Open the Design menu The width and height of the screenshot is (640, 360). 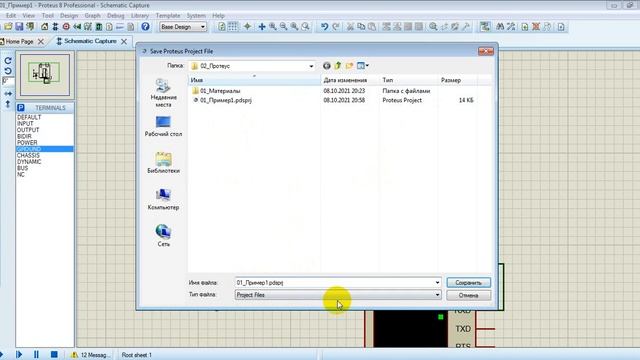pyautogui.click(x=69, y=16)
